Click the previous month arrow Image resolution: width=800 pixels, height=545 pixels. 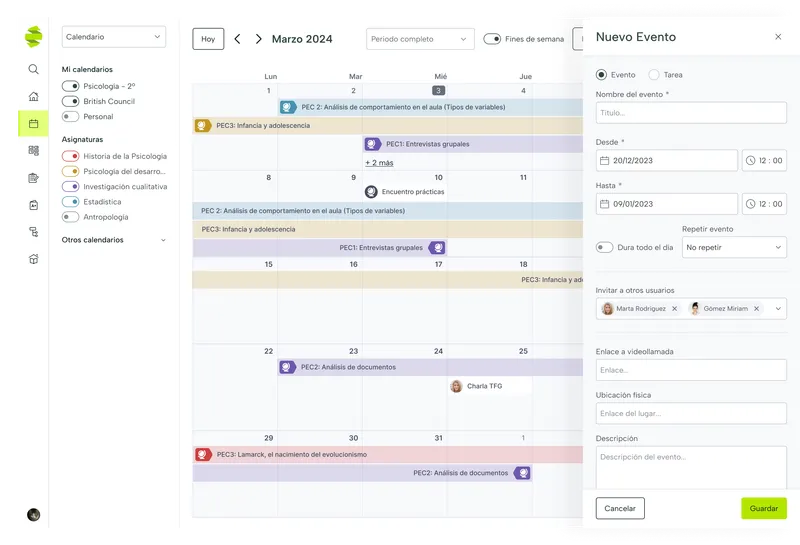(237, 39)
